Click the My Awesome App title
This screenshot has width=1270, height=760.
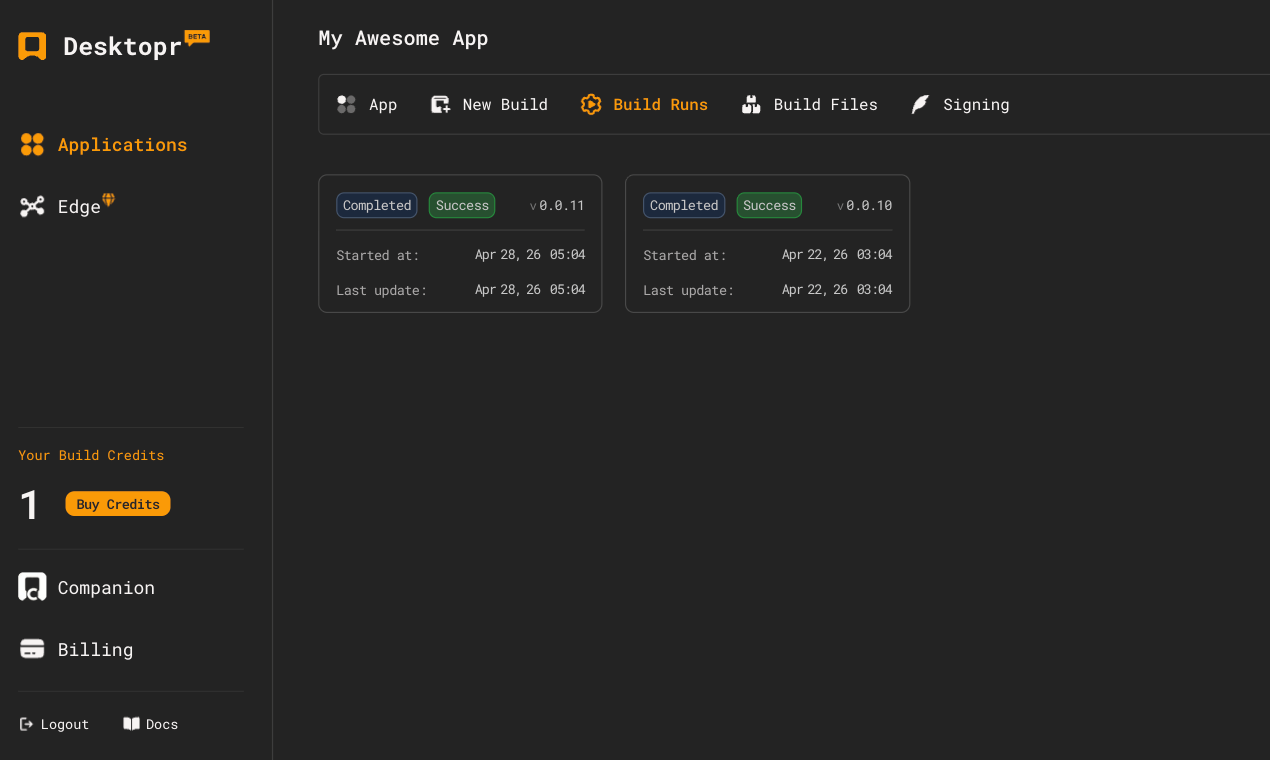click(x=403, y=38)
